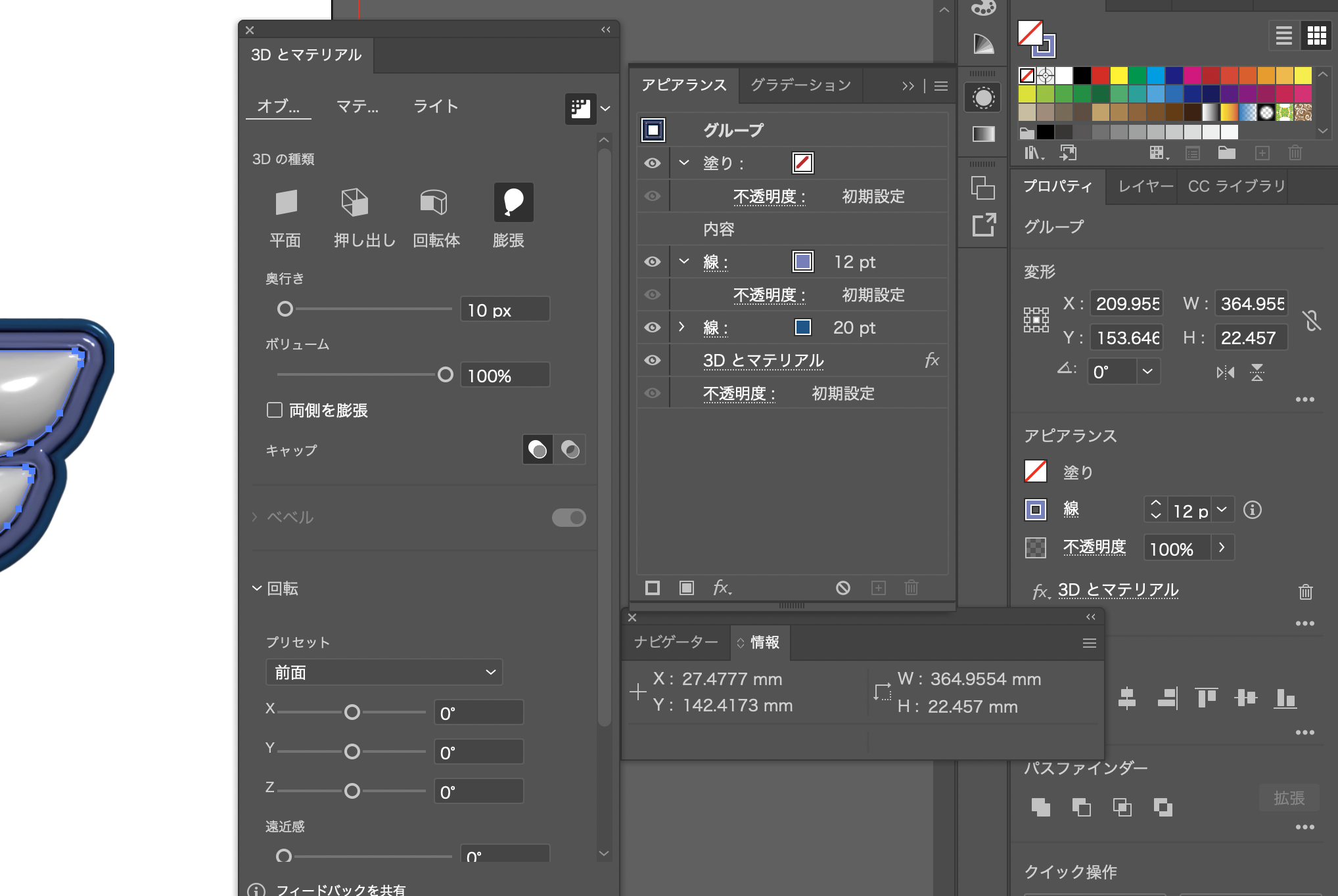The width and height of the screenshot is (1338, 896).
Task: Click the 拡張 button in Pathfinder
Action: [x=1289, y=797]
